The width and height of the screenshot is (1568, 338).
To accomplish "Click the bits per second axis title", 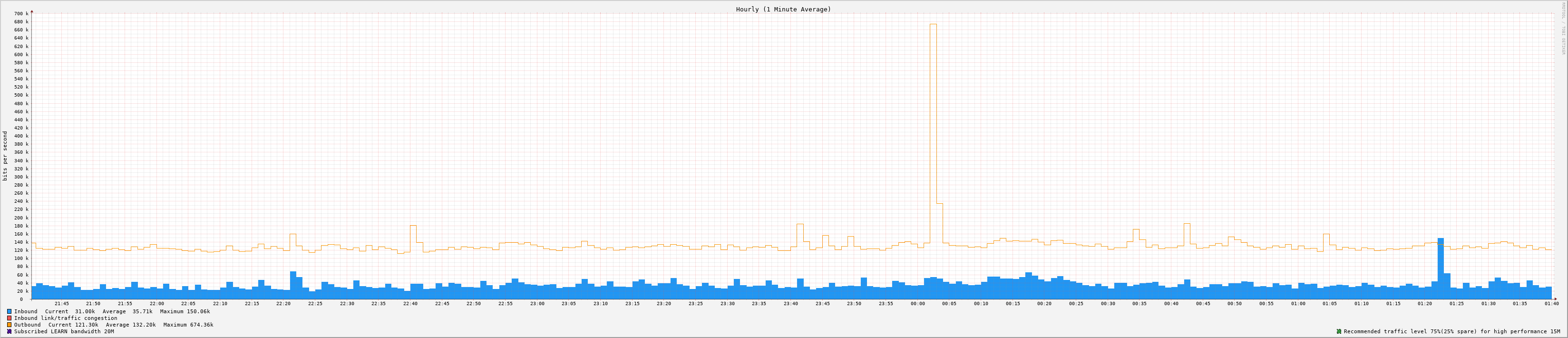I will 6,156.
